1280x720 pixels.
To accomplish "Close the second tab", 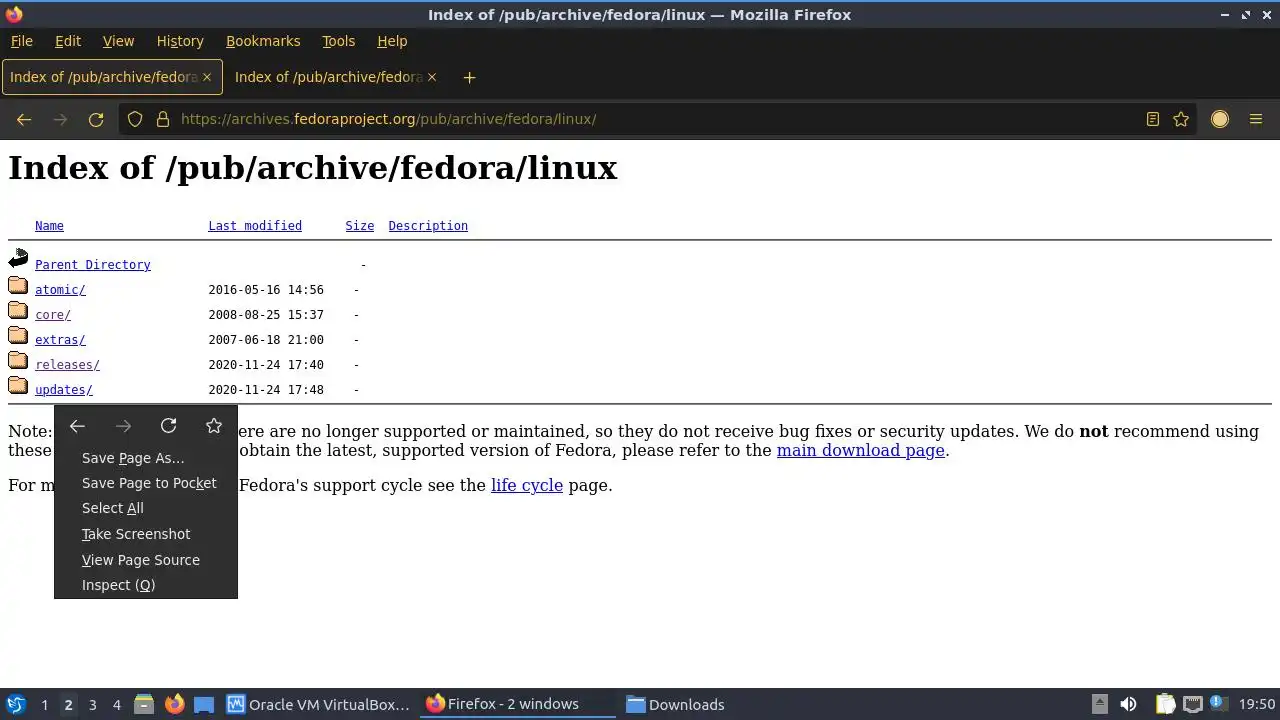I will pos(432,77).
